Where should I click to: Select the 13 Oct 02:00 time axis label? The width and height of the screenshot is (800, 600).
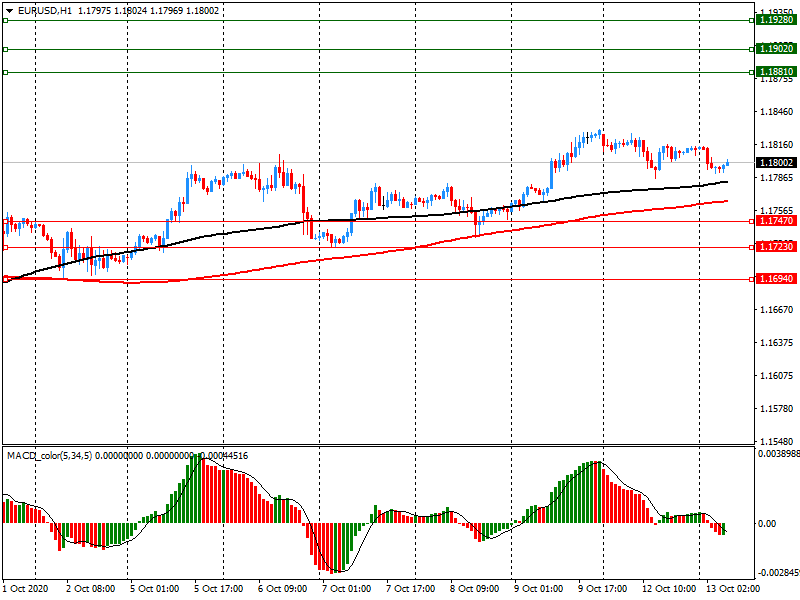pos(733,589)
